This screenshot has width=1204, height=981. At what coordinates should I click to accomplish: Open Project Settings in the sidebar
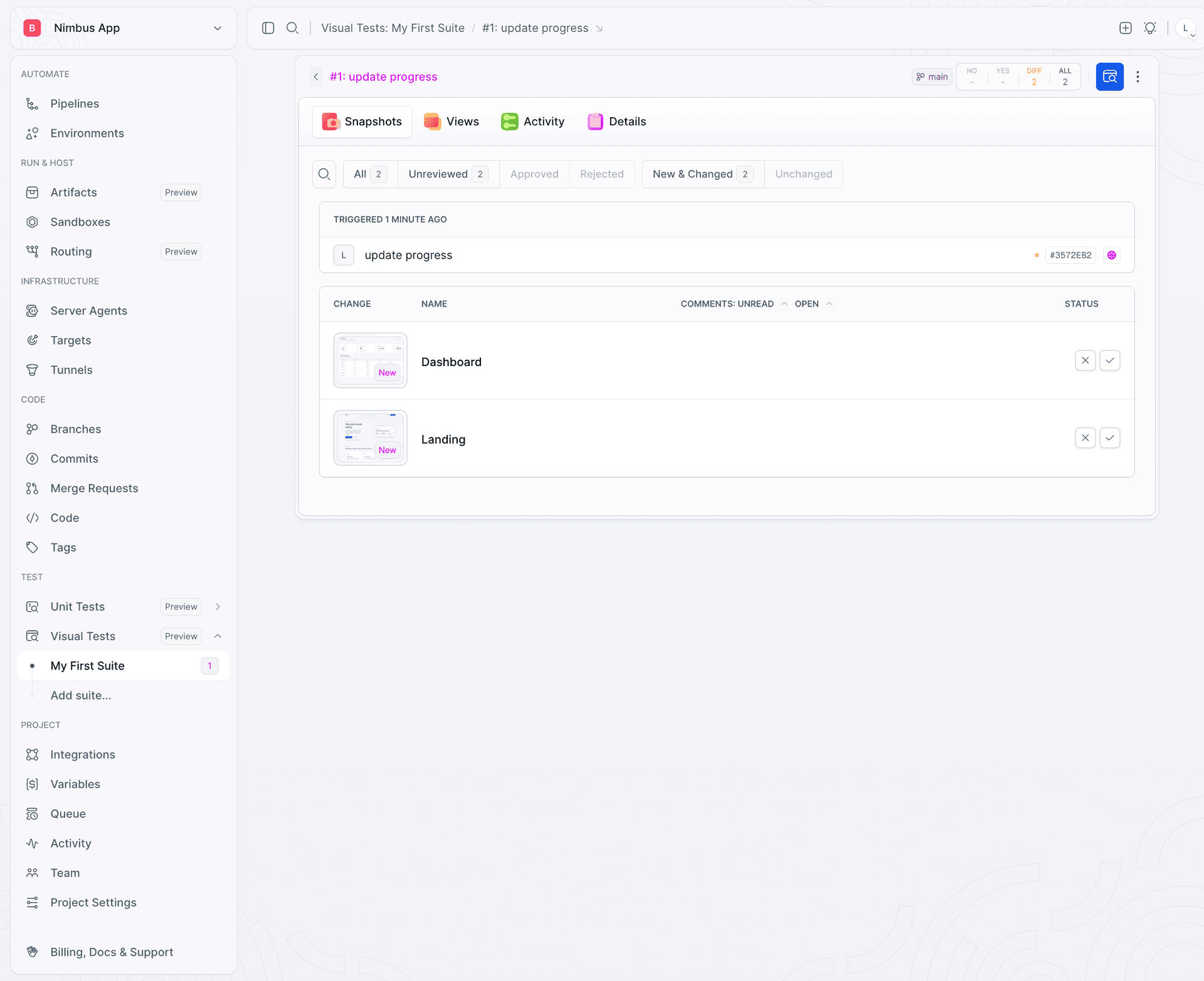click(123, 903)
